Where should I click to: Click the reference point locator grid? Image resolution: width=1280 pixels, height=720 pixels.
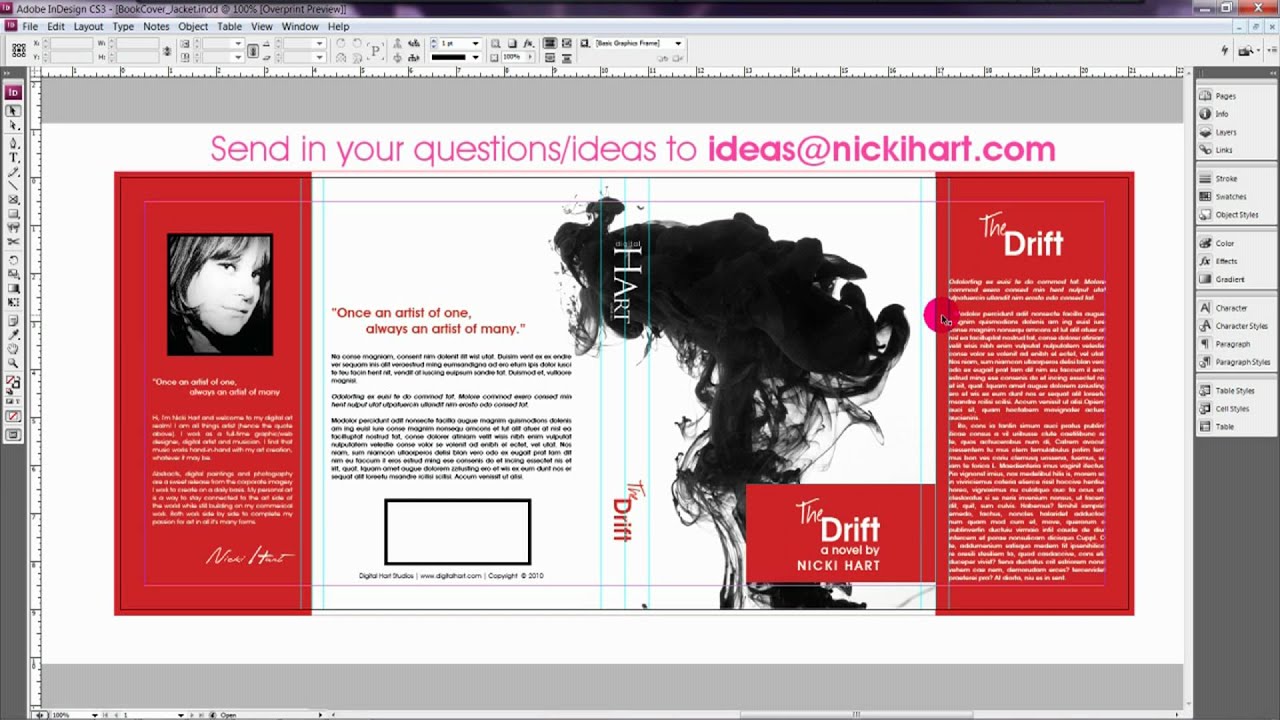click(19, 50)
